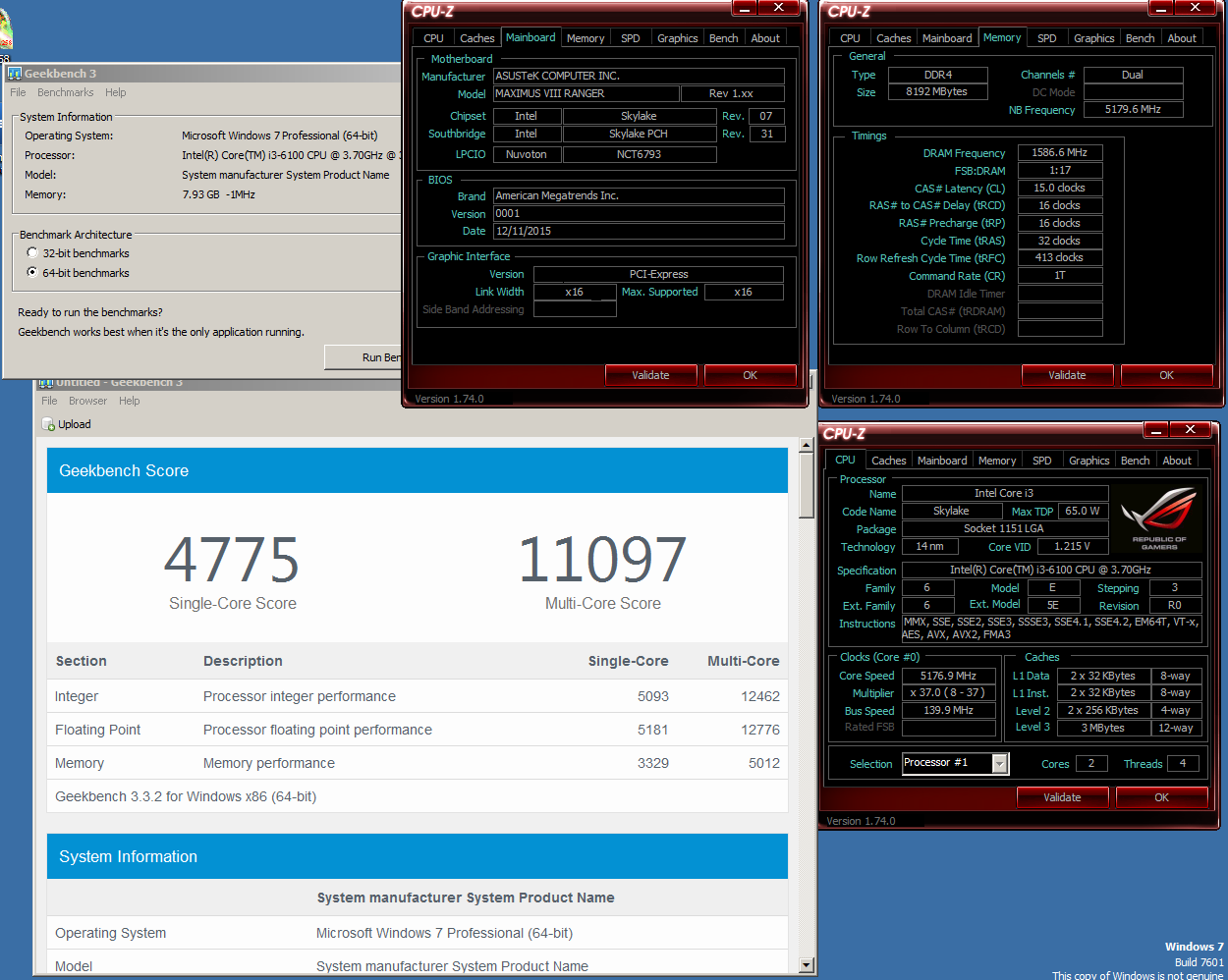Click the Memory performance row
This screenshot has height=980, width=1228.
pos(418,763)
